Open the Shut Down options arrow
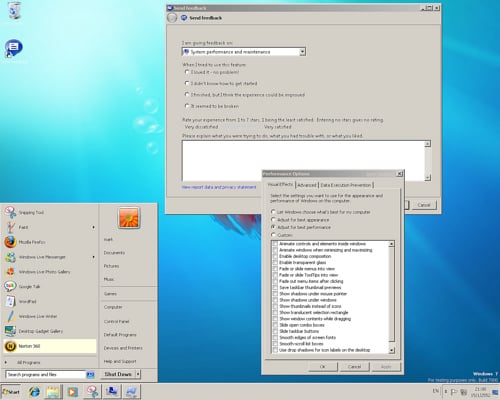This screenshot has width=500, height=400. click(138, 374)
